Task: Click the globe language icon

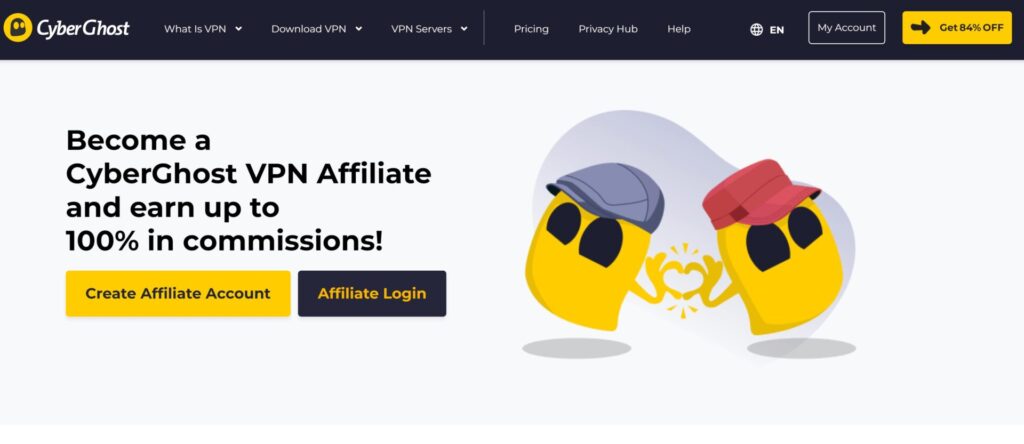Action: pyautogui.click(x=756, y=29)
